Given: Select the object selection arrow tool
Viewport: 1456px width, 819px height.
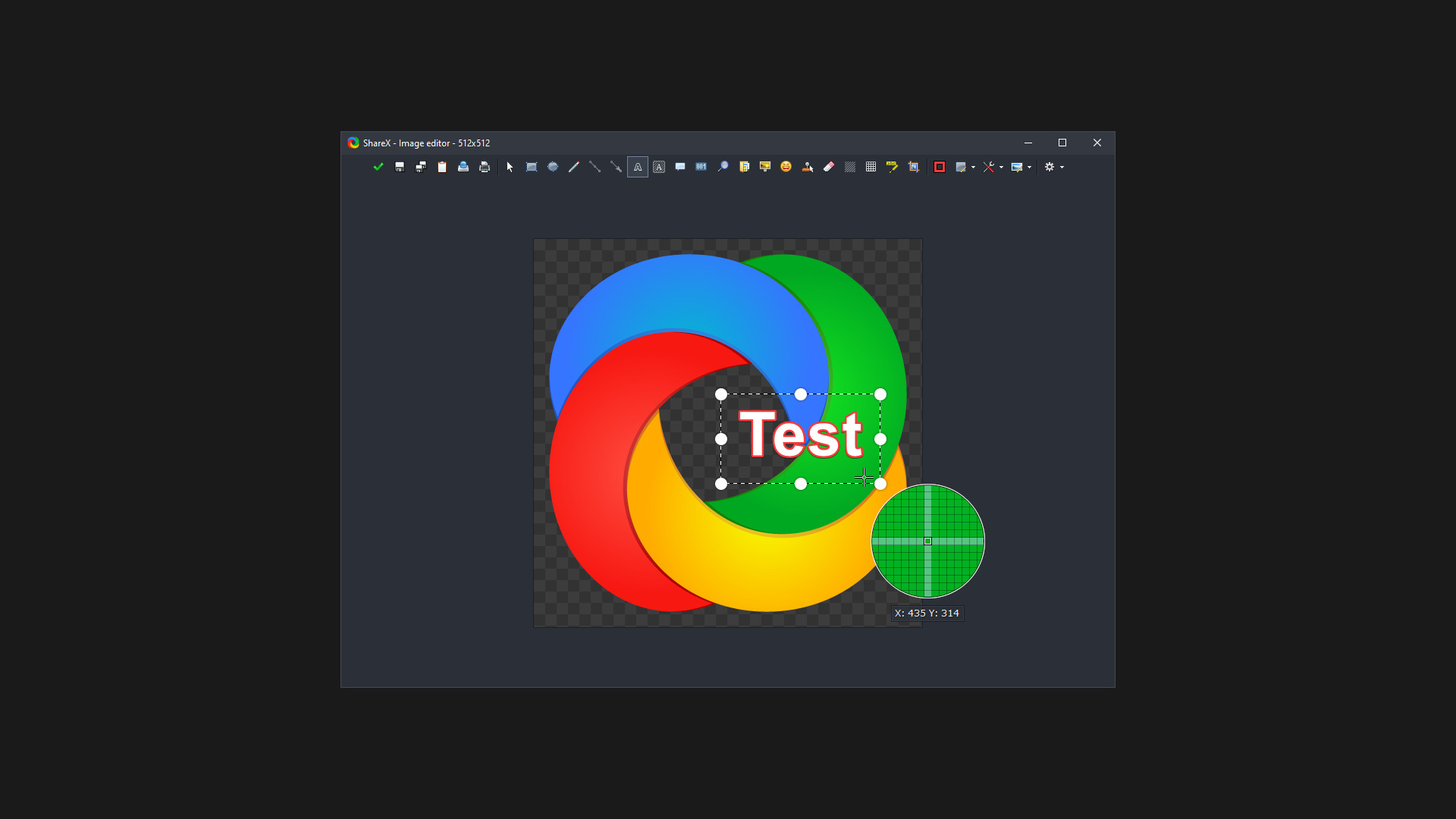Looking at the screenshot, I should tap(509, 167).
